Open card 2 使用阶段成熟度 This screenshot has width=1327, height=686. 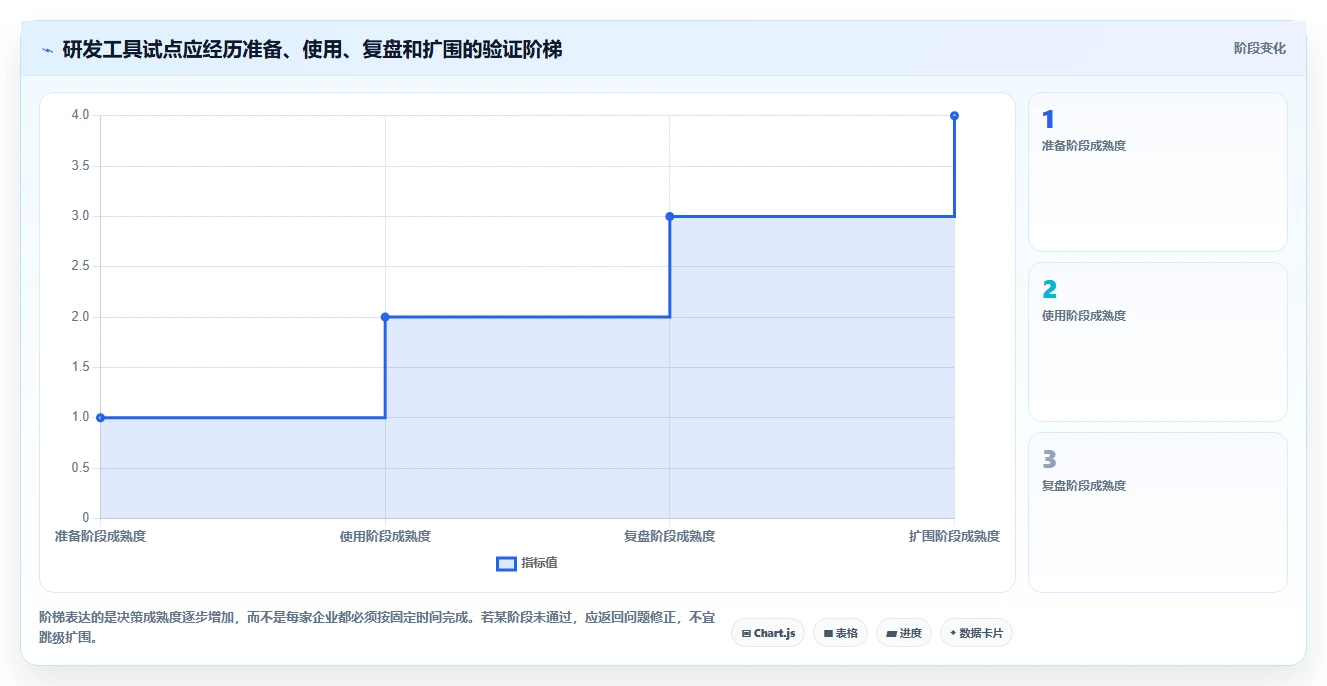point(1158,342)
